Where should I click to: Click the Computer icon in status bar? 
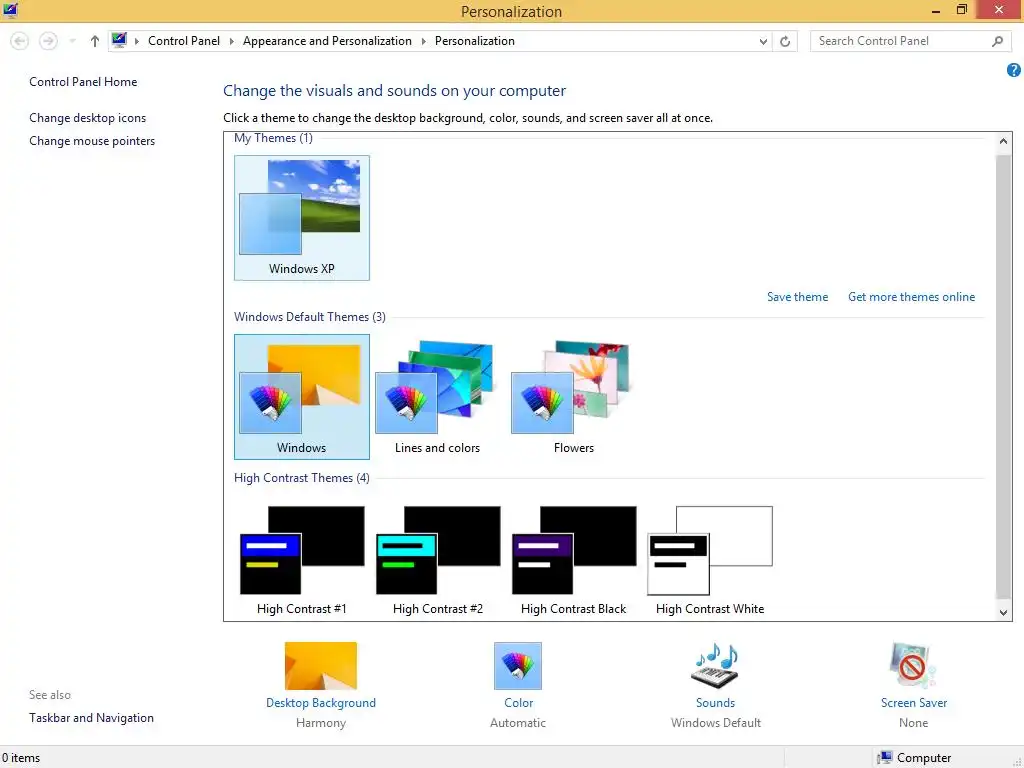(885, 758)
